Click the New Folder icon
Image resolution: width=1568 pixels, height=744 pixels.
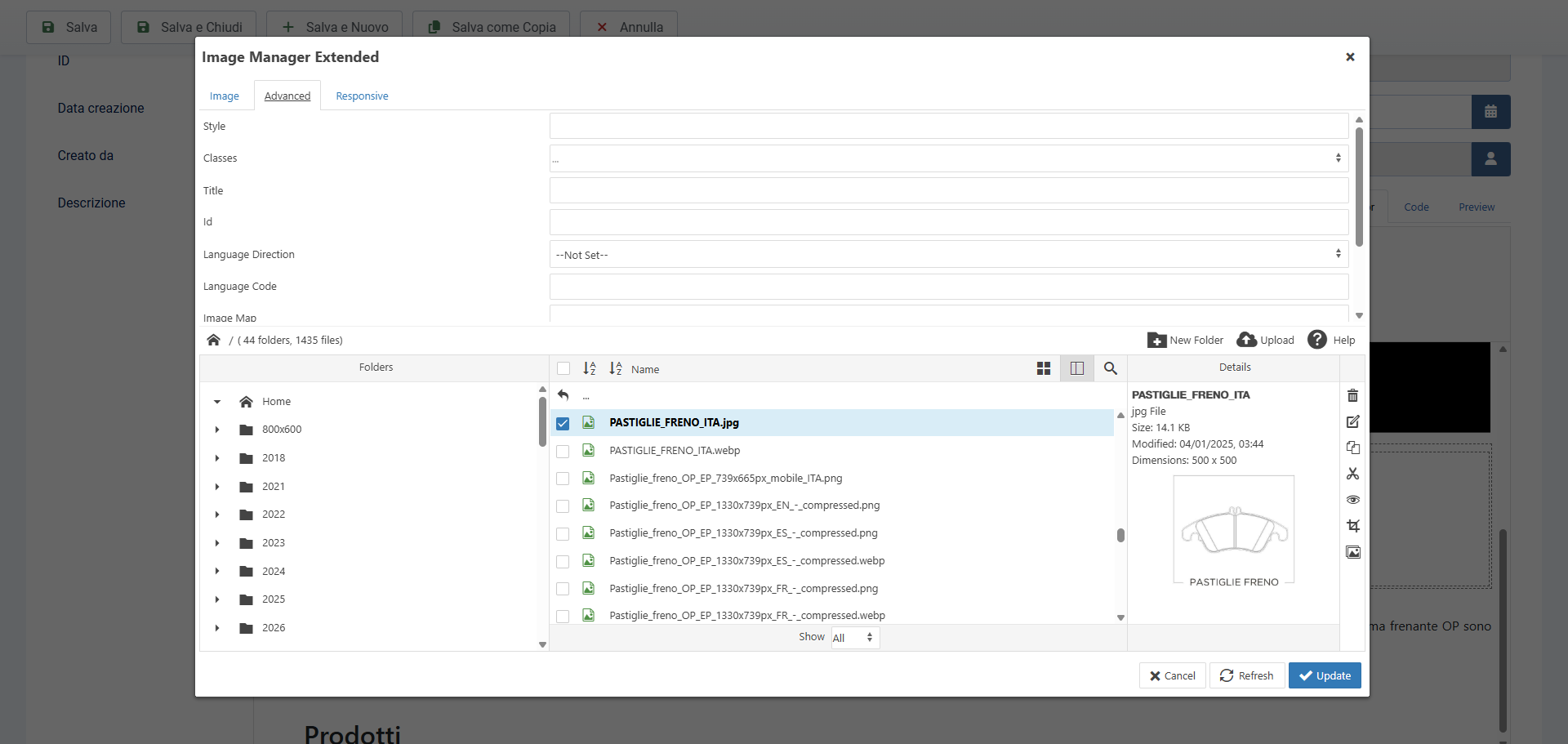[1156, 340]
